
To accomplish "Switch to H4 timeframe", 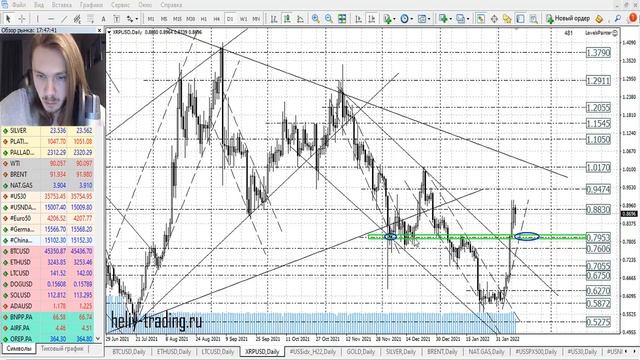I will pyautogui.click(x=217, y=19).
